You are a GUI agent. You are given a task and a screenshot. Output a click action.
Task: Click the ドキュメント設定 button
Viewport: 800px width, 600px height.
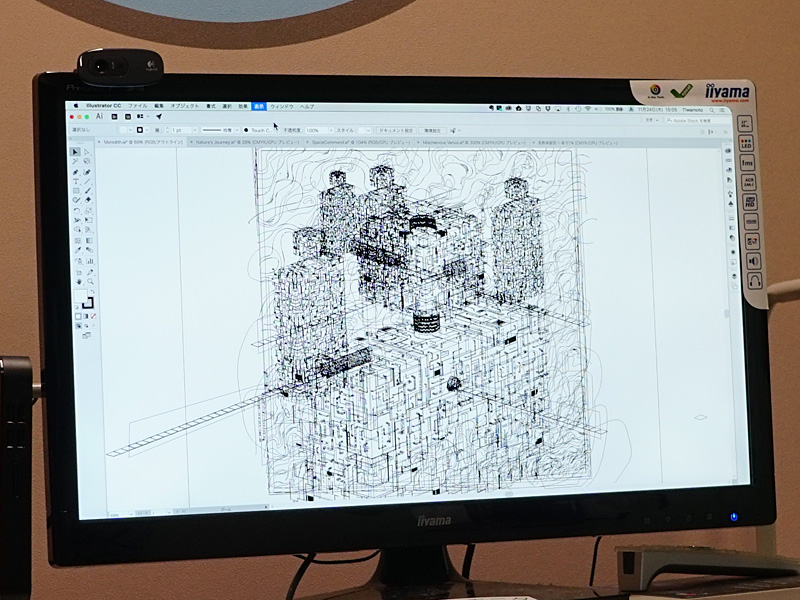(x=395, y=131)
